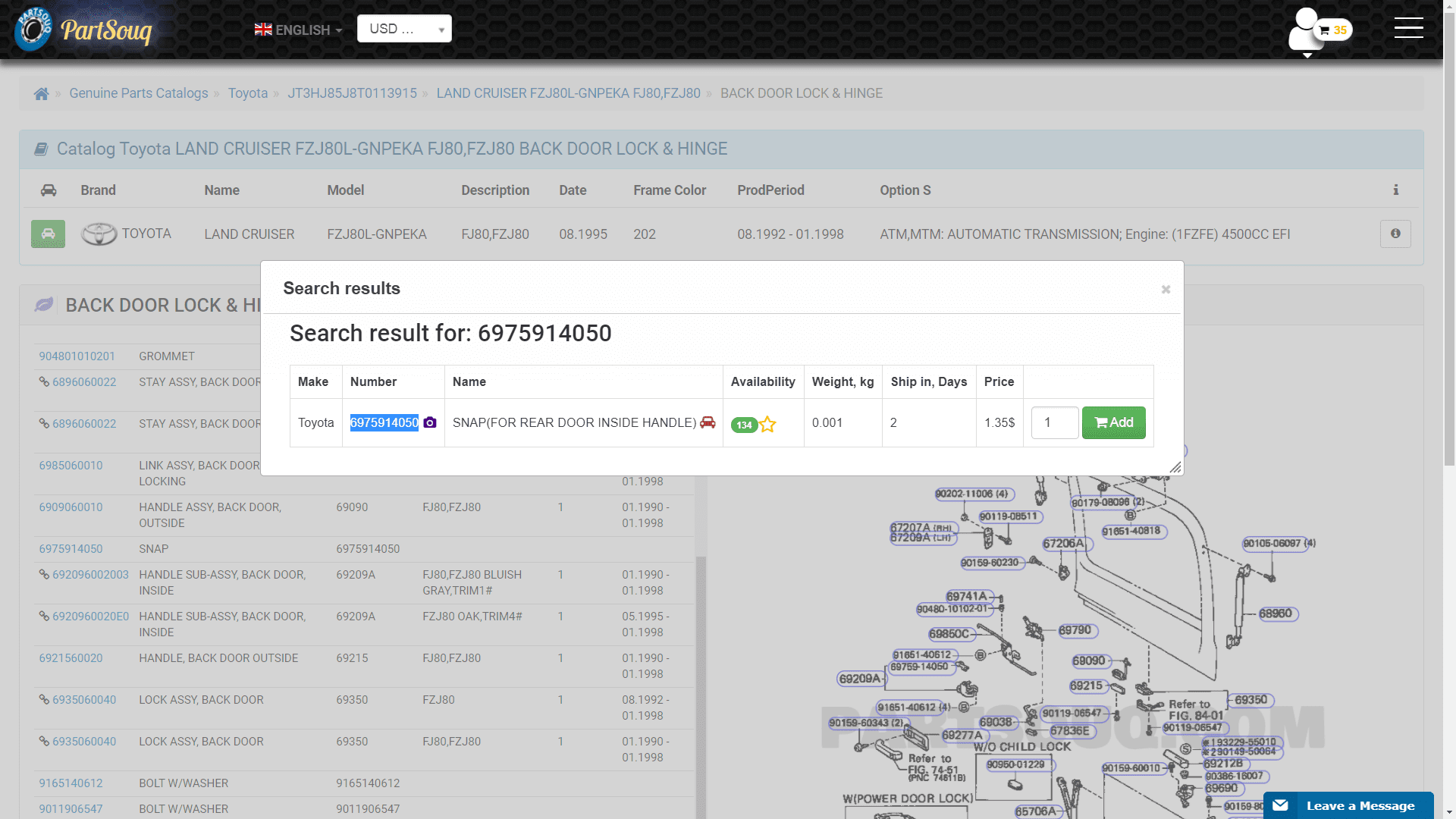The width and height of the screenshot is (1456, 819).
Task: Open part 904801010201 GROMMET
Action: pos(77,356)
